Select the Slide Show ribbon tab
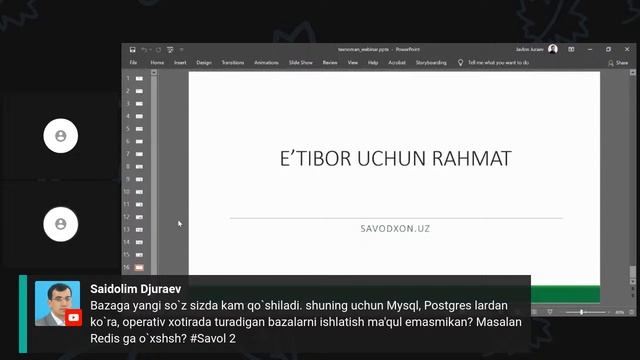Viewport: 640px width, 360px height. pyautogui.click(x=300, y=62)
